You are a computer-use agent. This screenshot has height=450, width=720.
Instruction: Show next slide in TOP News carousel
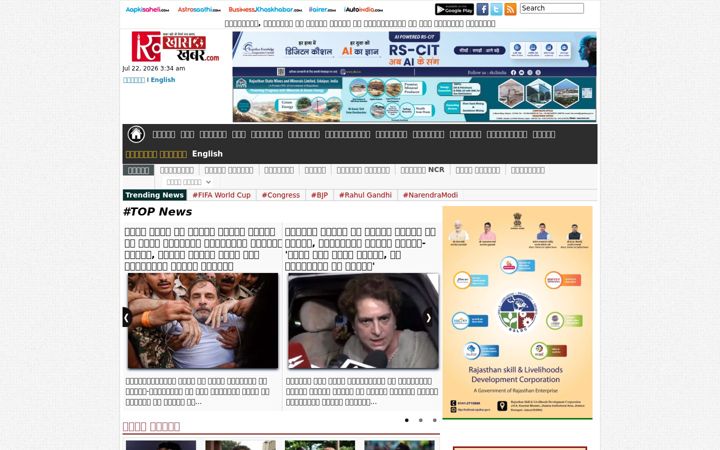pos(428,317)
